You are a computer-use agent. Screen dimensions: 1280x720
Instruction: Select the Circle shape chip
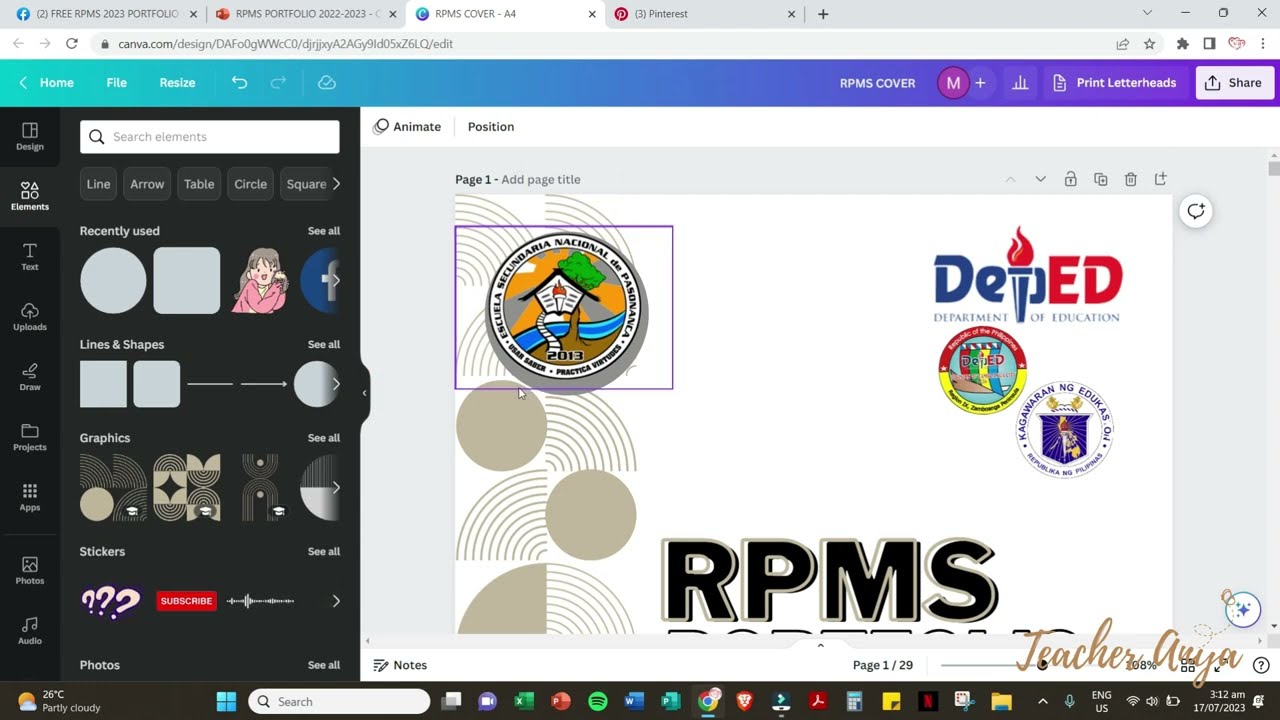250,184
